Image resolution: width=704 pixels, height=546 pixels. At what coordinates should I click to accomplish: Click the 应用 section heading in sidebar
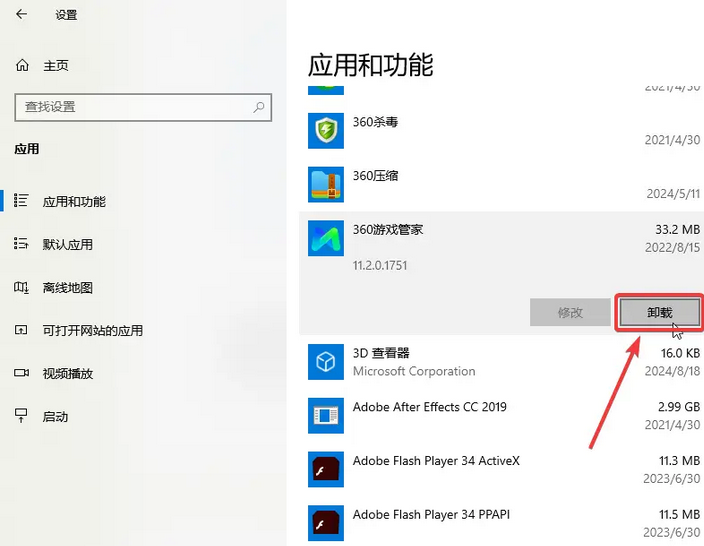(26, 149)
